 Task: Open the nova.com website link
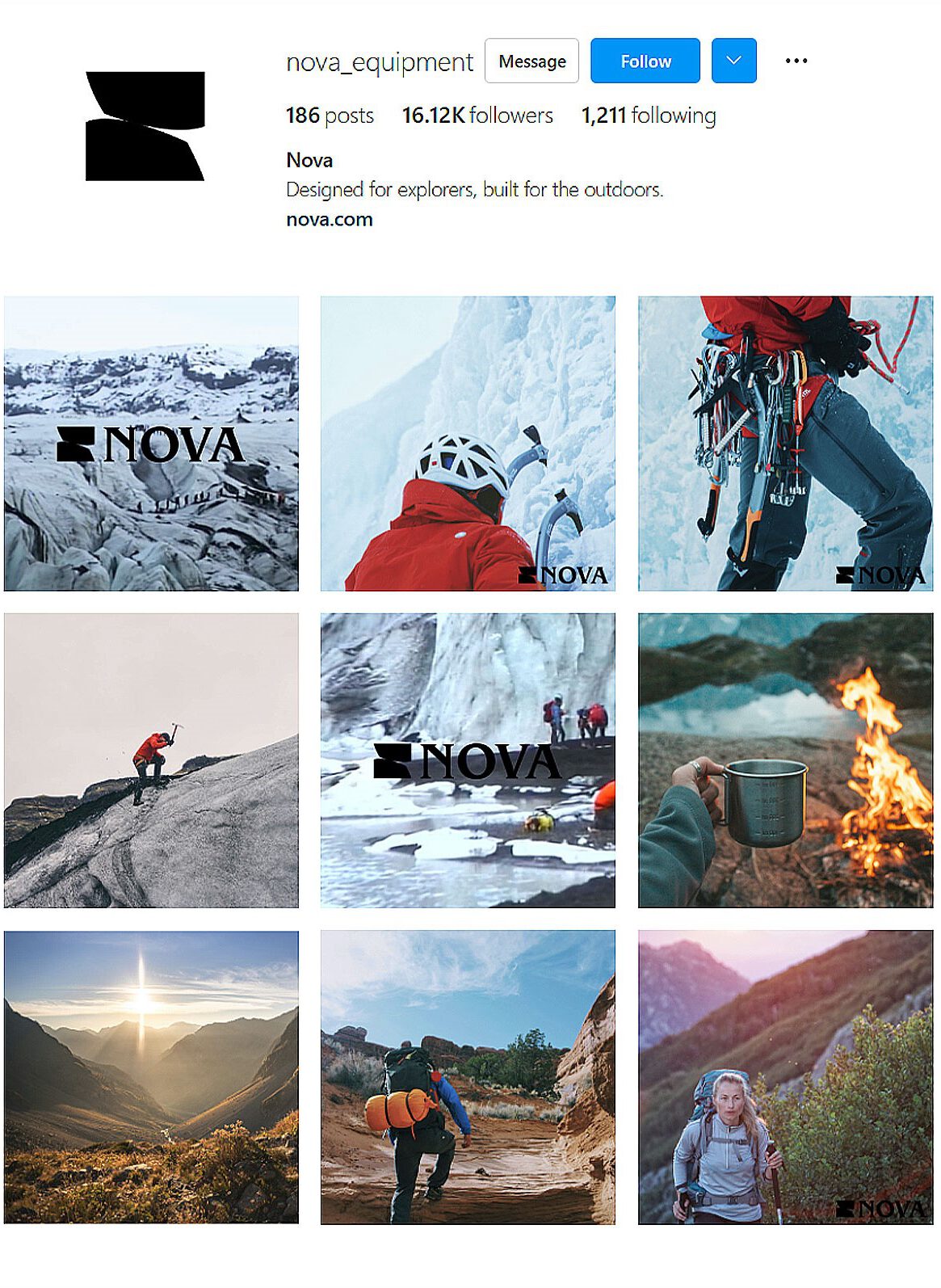coord(330,220)
